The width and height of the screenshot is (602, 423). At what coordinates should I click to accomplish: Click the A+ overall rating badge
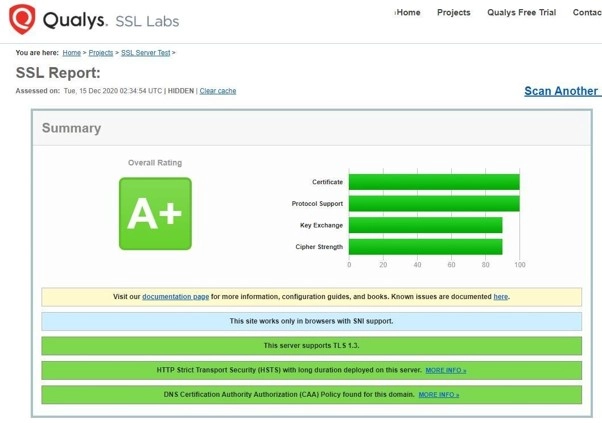point(155,213)
